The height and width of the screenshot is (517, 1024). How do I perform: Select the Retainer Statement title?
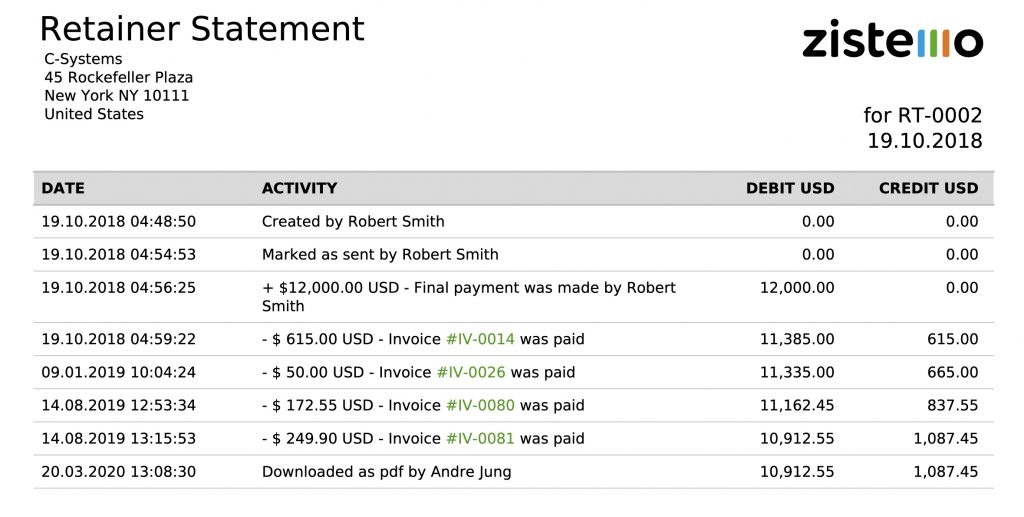[202, 28]
